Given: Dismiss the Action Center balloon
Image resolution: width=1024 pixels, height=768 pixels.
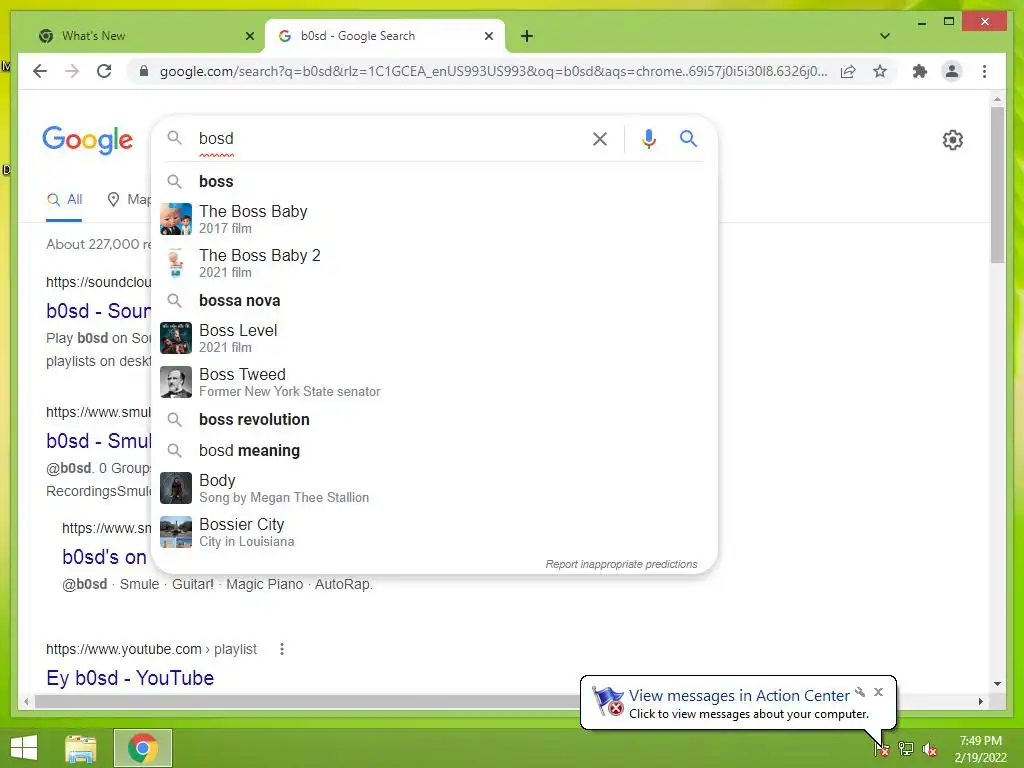Looking at the screenshot, I should [878, 692].
